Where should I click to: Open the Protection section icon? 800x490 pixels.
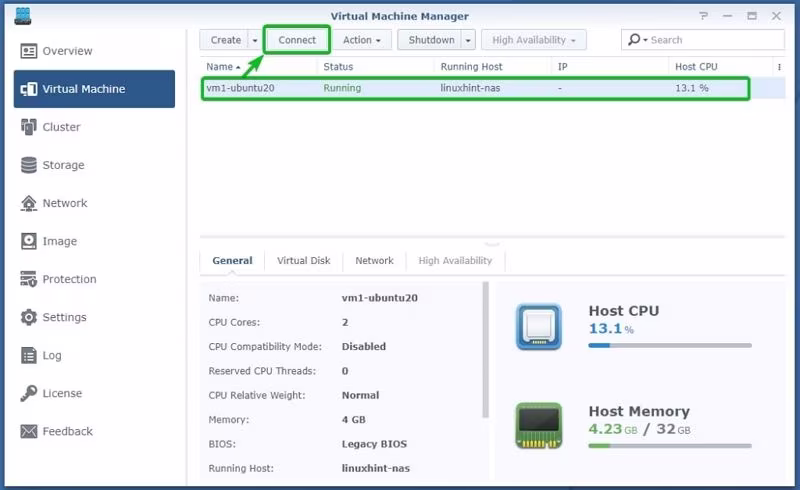[29, 279]
